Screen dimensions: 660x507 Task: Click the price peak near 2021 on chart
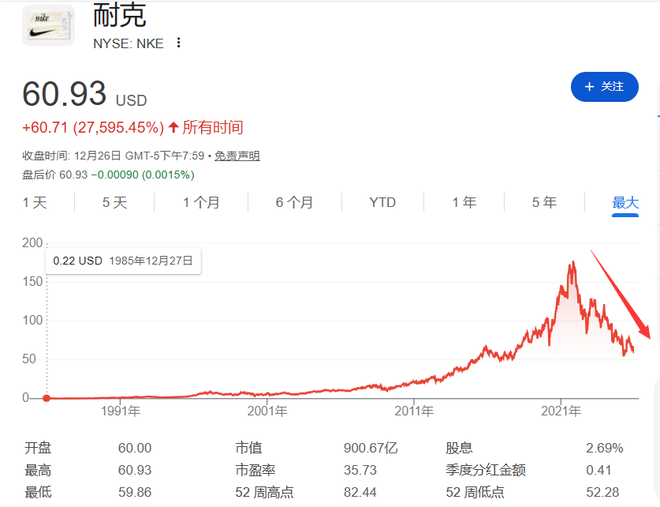pyautogui.click(x=572, y=265)
